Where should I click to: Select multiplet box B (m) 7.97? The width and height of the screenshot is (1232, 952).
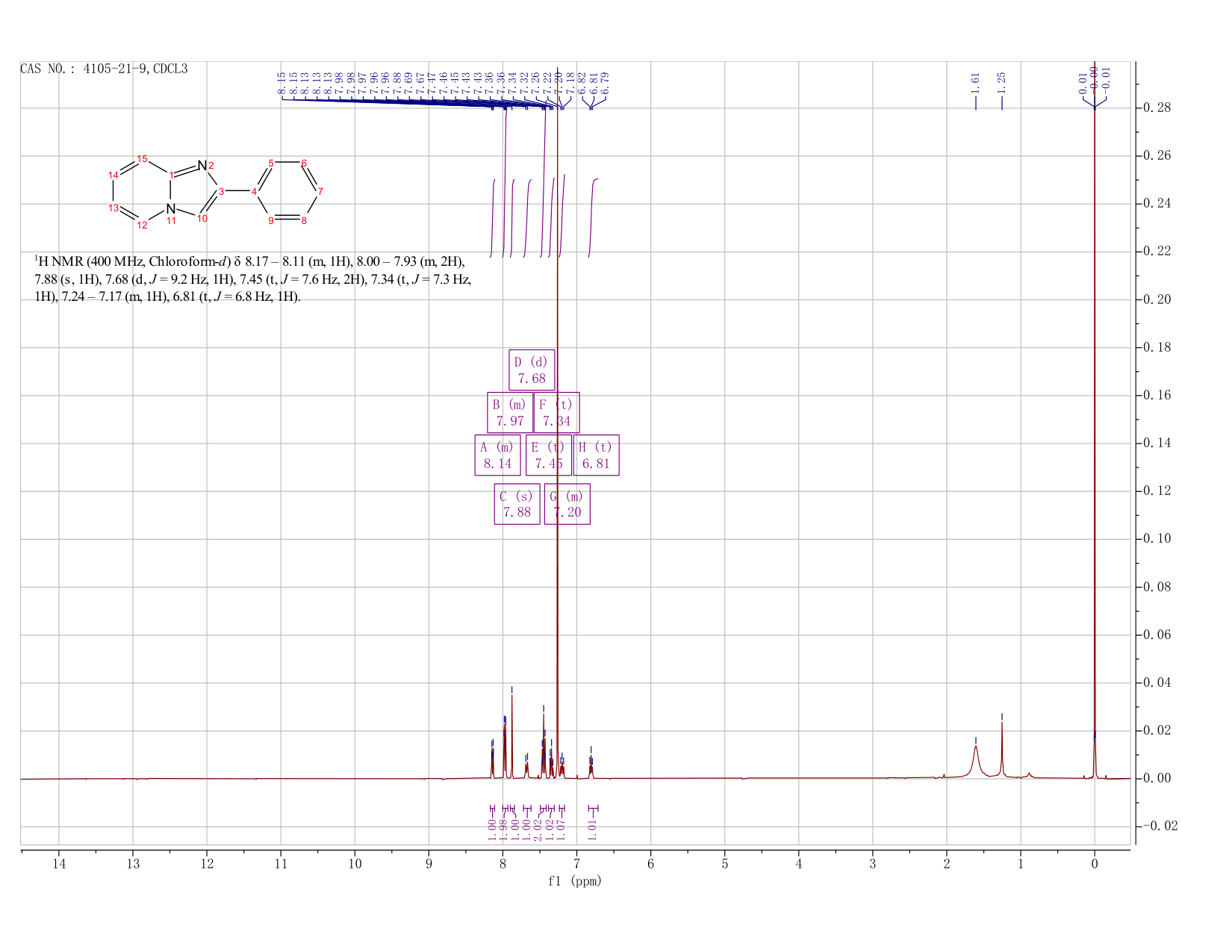click(510, 412)
